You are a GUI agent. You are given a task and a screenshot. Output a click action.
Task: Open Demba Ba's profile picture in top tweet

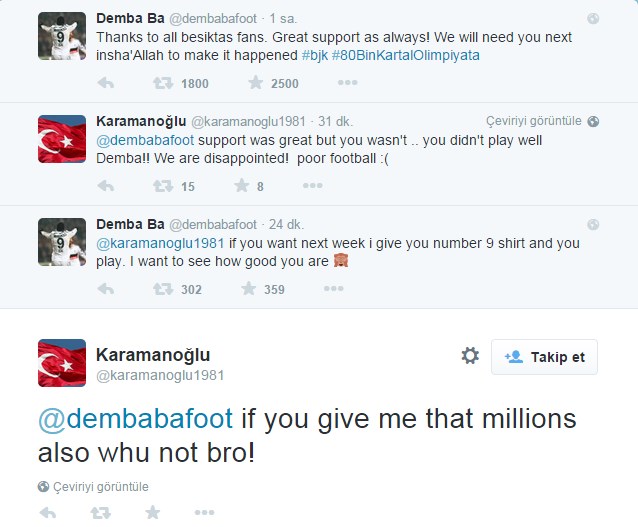[x=62, y=36]
